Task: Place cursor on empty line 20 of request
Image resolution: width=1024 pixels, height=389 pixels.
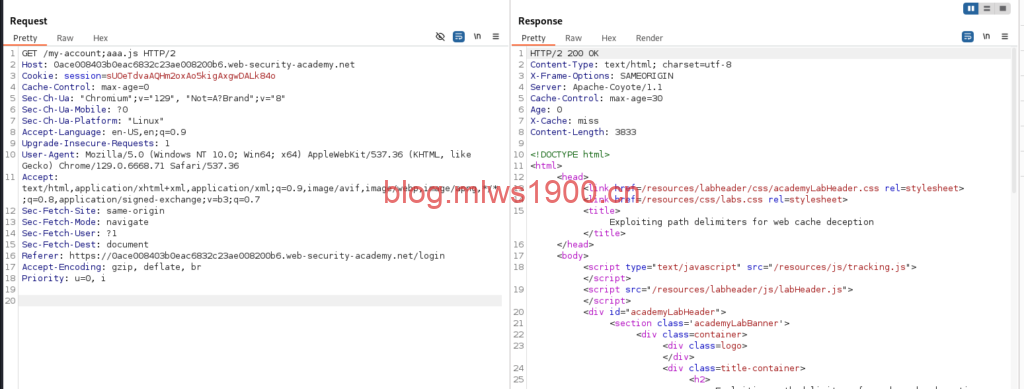Action: point(260,301)
